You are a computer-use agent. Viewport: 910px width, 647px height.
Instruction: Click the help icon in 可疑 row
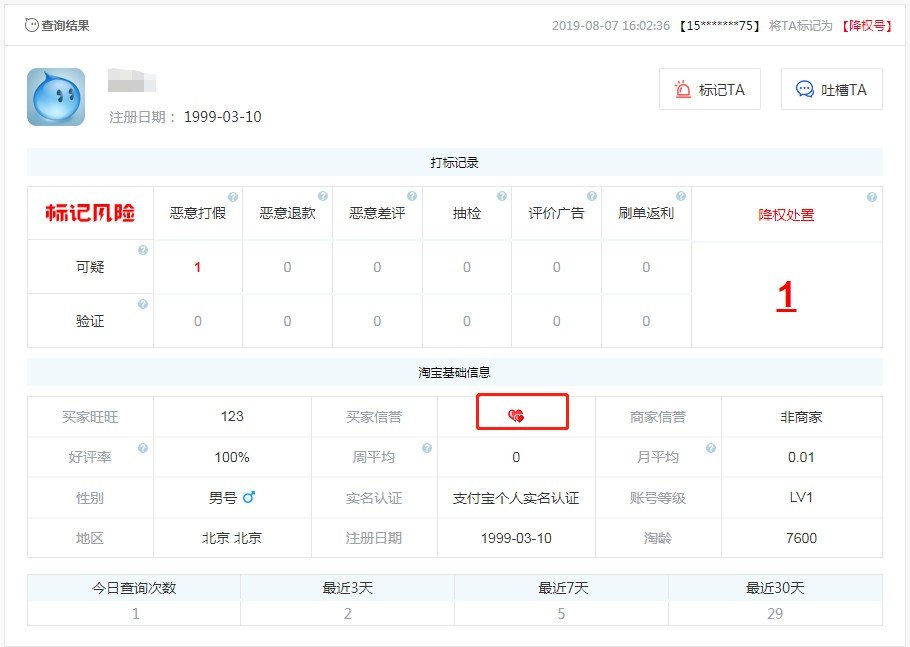[x=143, y=250]
